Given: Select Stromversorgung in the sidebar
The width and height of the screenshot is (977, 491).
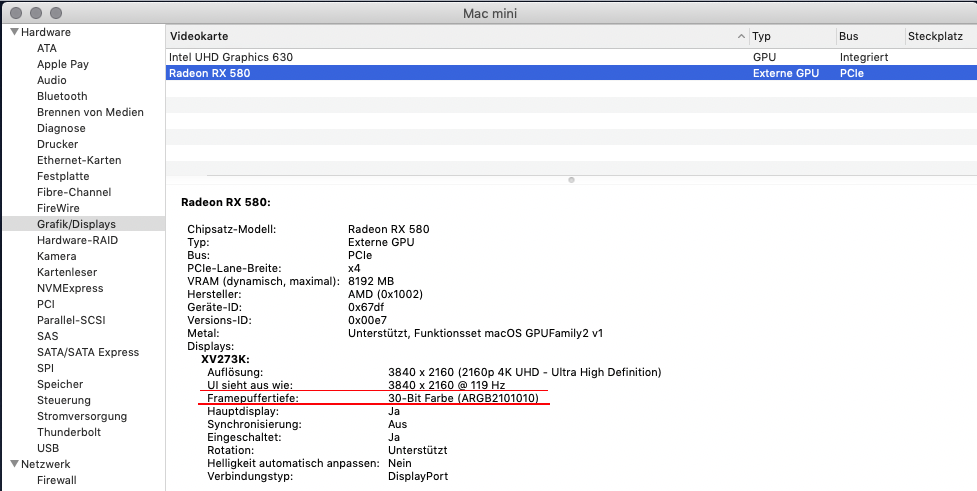Looking at the screenshot, I should pyautogui.click(x=82, y=416).
